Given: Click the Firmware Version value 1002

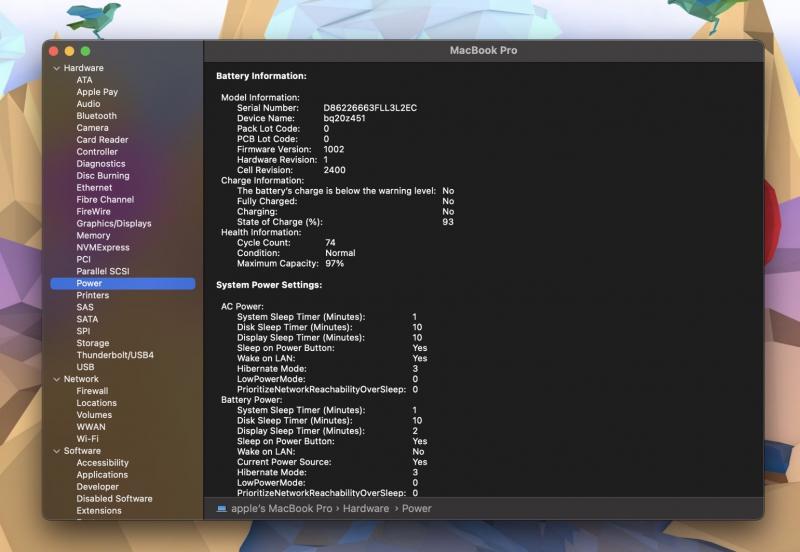Looking at the screenshot, I should point(334,149).
